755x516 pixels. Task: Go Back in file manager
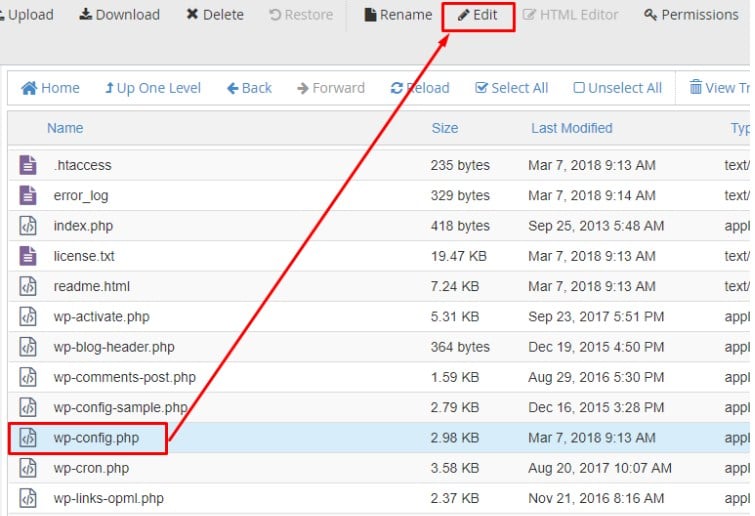(x=249, y=88)
